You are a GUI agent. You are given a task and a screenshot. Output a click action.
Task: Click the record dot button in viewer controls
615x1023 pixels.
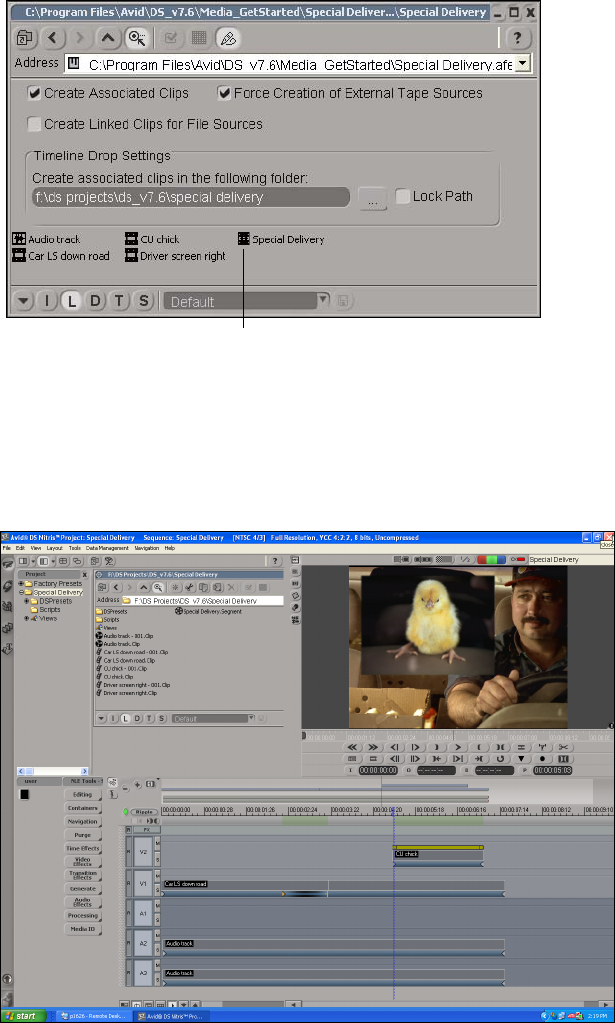[542, 759]
